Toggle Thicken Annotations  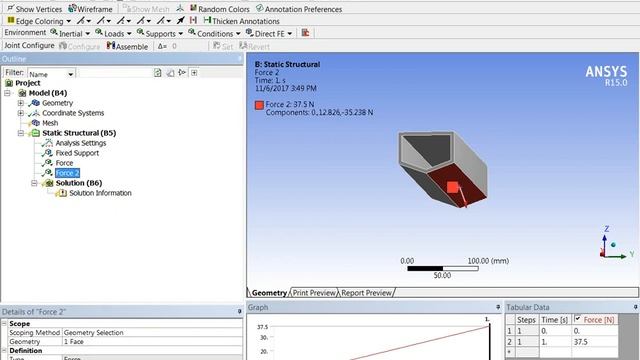tap(241, 21)
